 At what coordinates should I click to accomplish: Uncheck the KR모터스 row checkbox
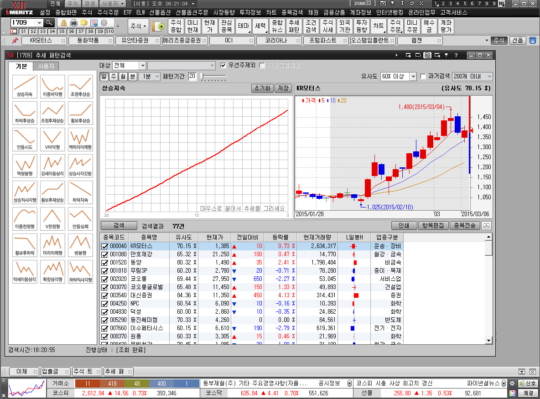(x=105, y=246)
